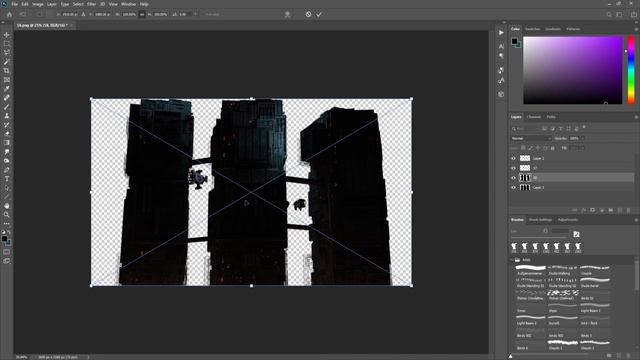Select the Eraser tool
The width and height of the screenshot is (640, 360).
tap(7, 133)
